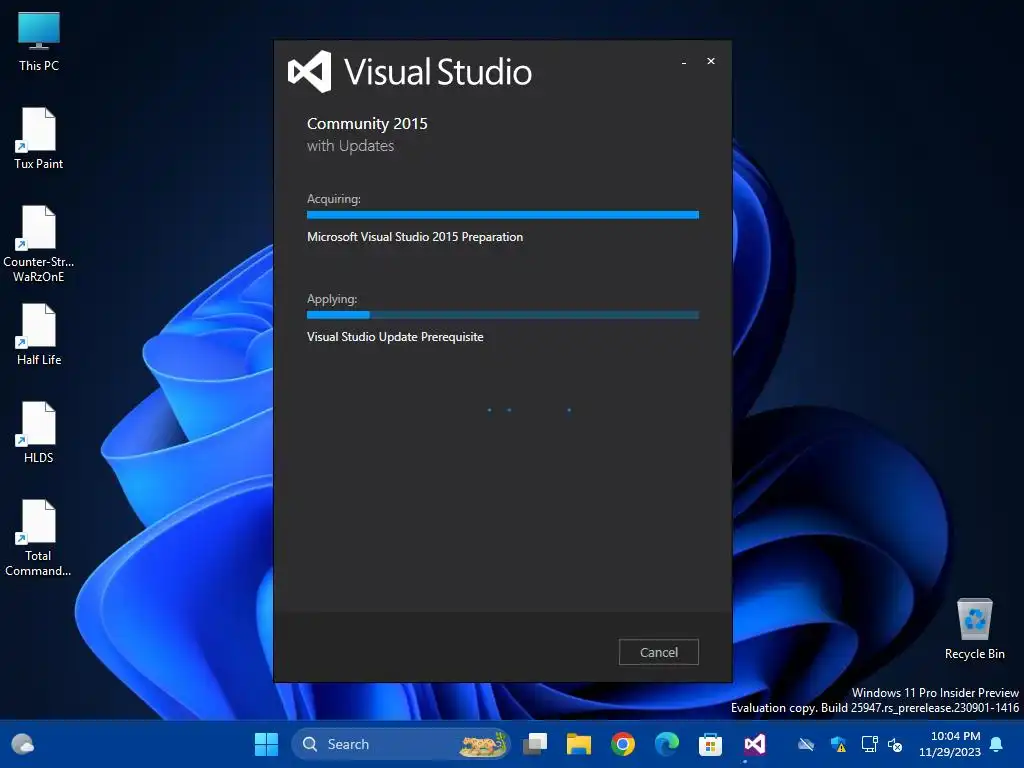Image resolution: width=1024 pixels, height=768 pixels.
Task: Open the clock showing 10:04 PM
Action: point(950,744)
